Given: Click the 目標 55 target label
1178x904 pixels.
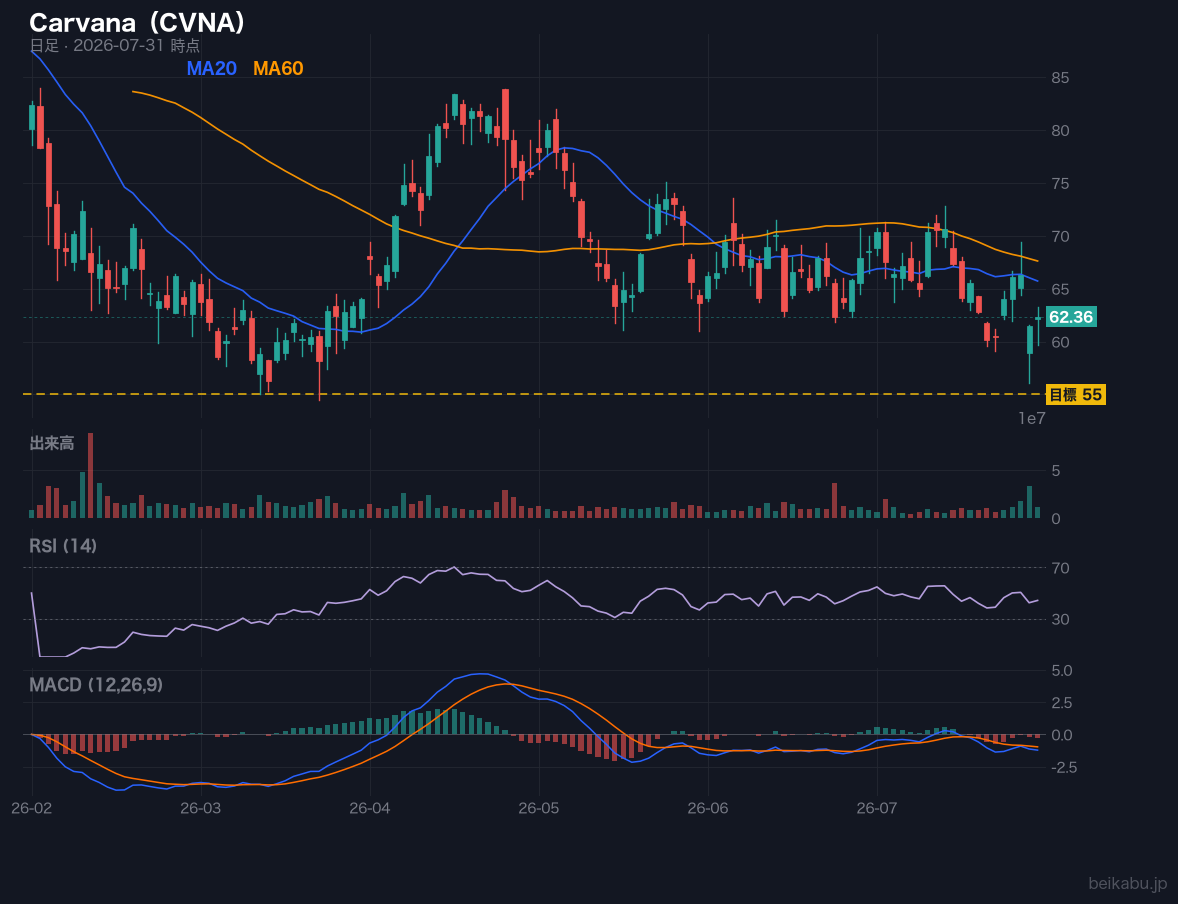Looking at the screenshot, I should click(1075, 395).
